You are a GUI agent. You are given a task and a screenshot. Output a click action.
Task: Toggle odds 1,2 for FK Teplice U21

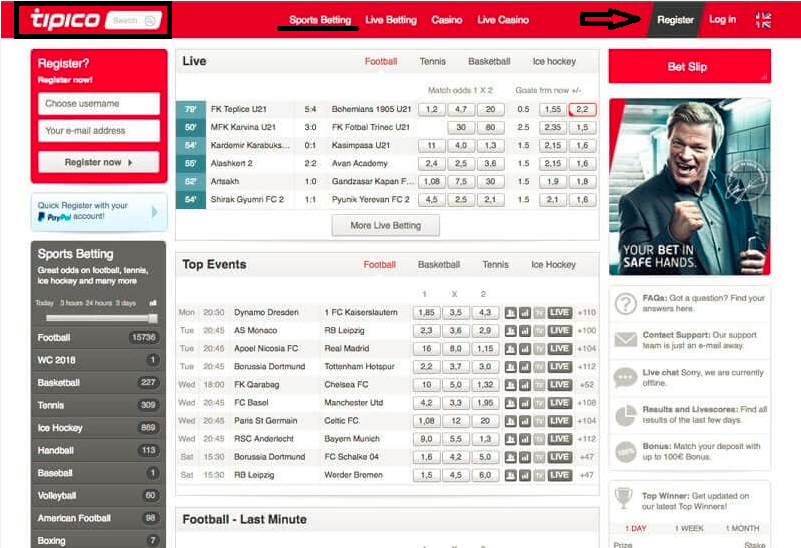[x=432, y=109]
